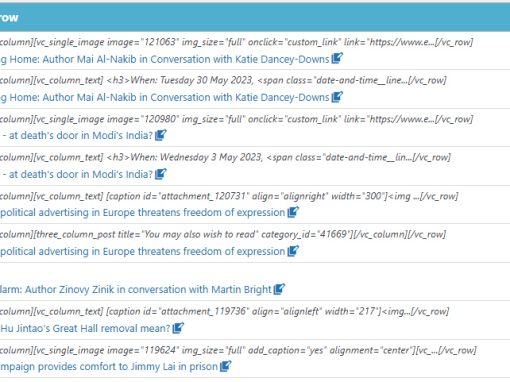
Task: Open second 'at death's door in Modi's India?' link
Action: tap(77, 174)
